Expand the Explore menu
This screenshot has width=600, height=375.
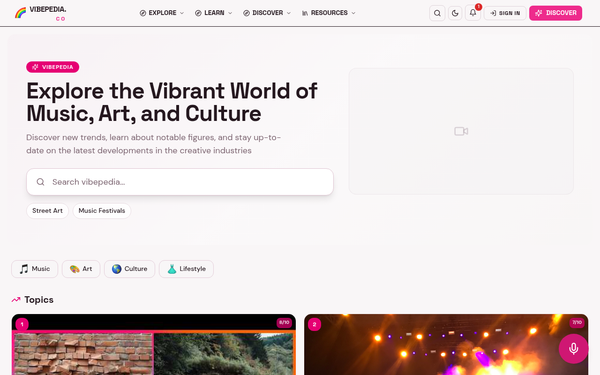(x=162, y=13)
